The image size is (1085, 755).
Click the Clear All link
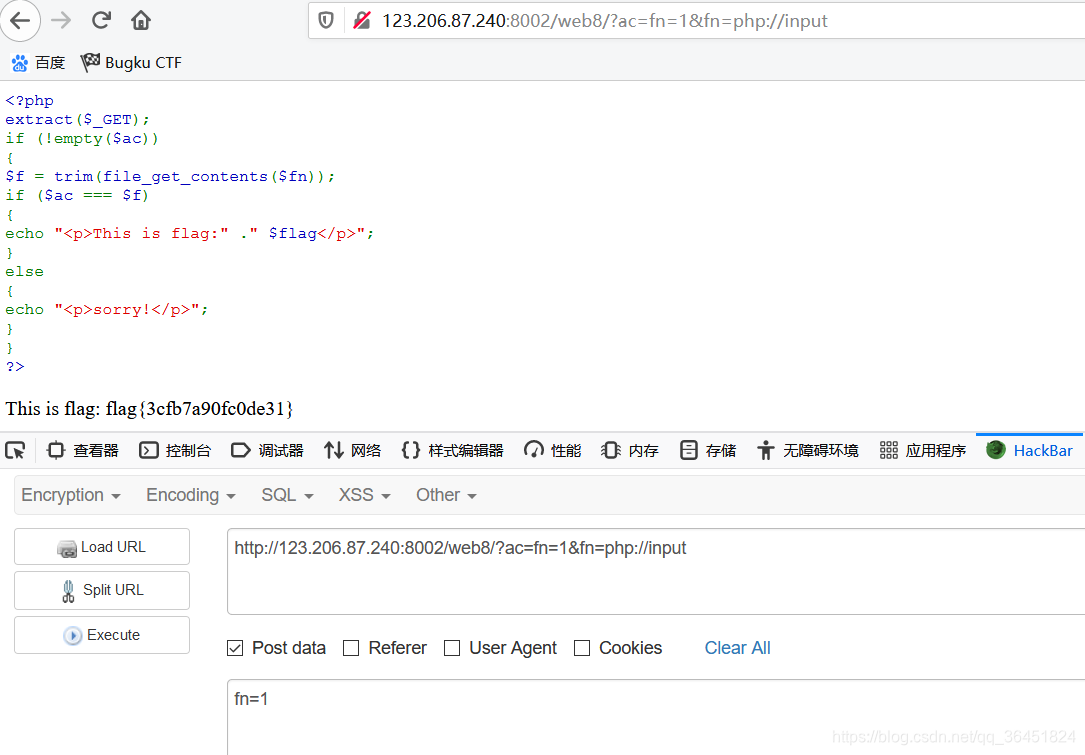pyautogui.click(x=737, y=648)
